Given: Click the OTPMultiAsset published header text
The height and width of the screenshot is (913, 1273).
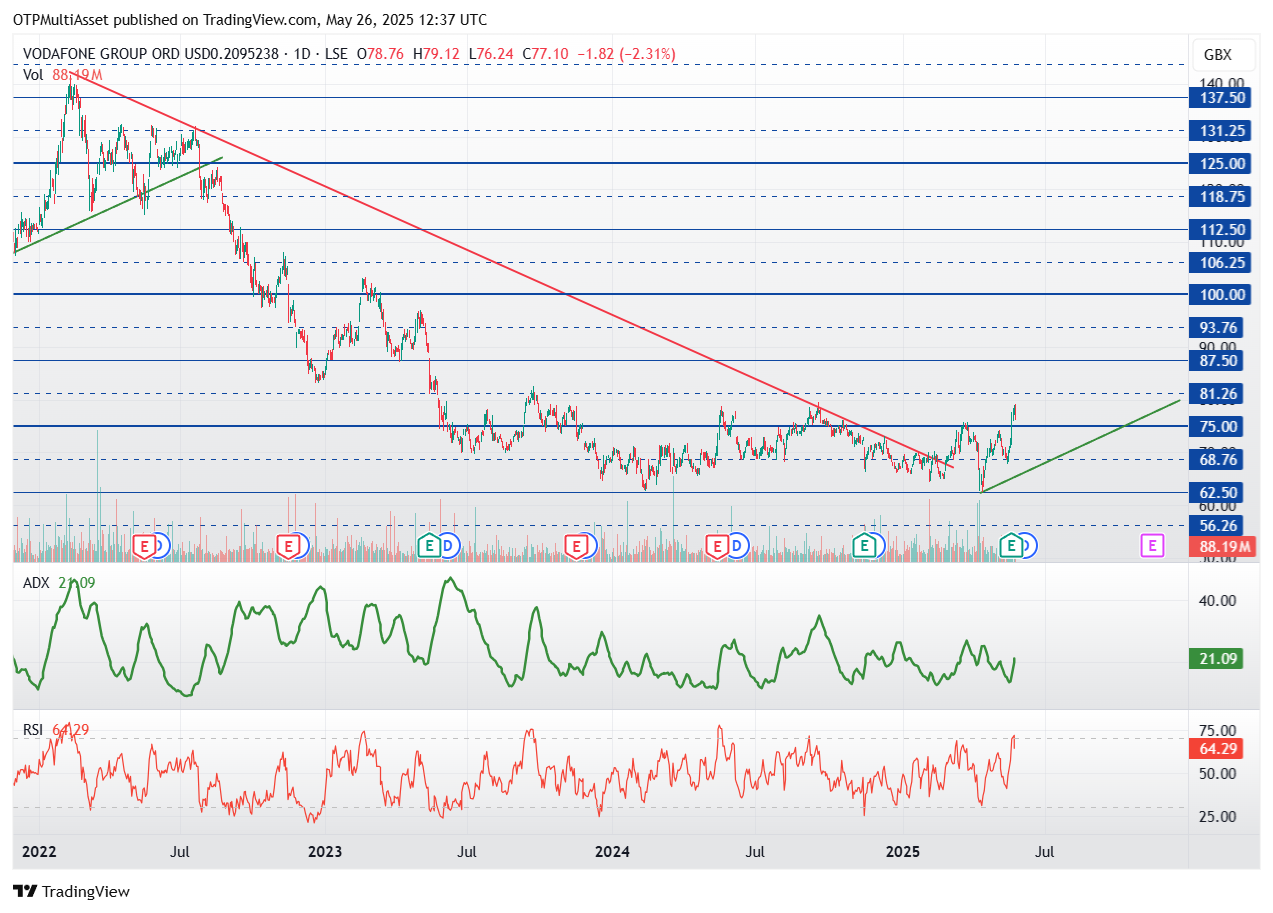Looking at the screenshot, I should pos(250,19).
